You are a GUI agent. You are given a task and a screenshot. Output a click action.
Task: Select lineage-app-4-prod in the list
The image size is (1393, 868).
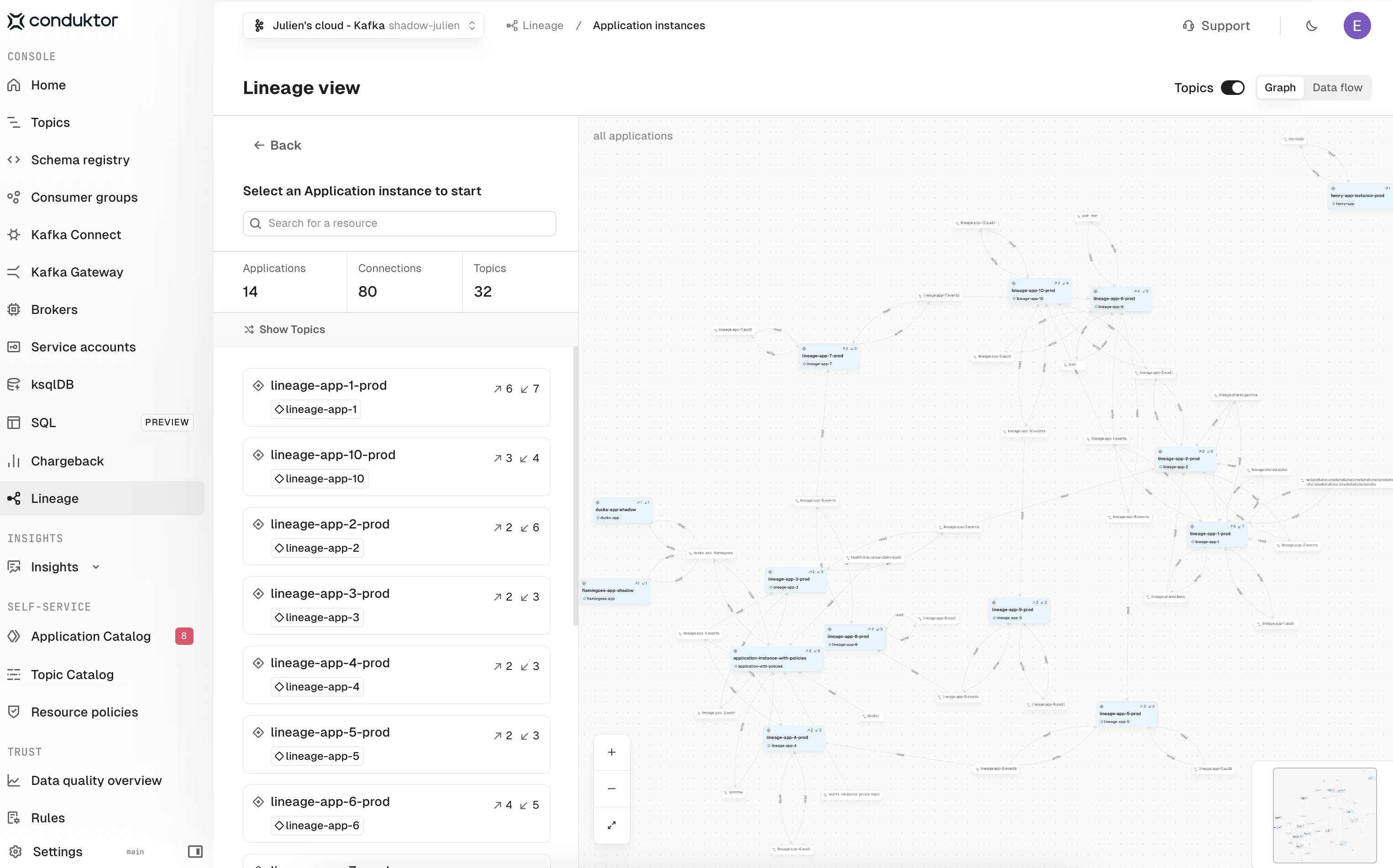point(397,675)
